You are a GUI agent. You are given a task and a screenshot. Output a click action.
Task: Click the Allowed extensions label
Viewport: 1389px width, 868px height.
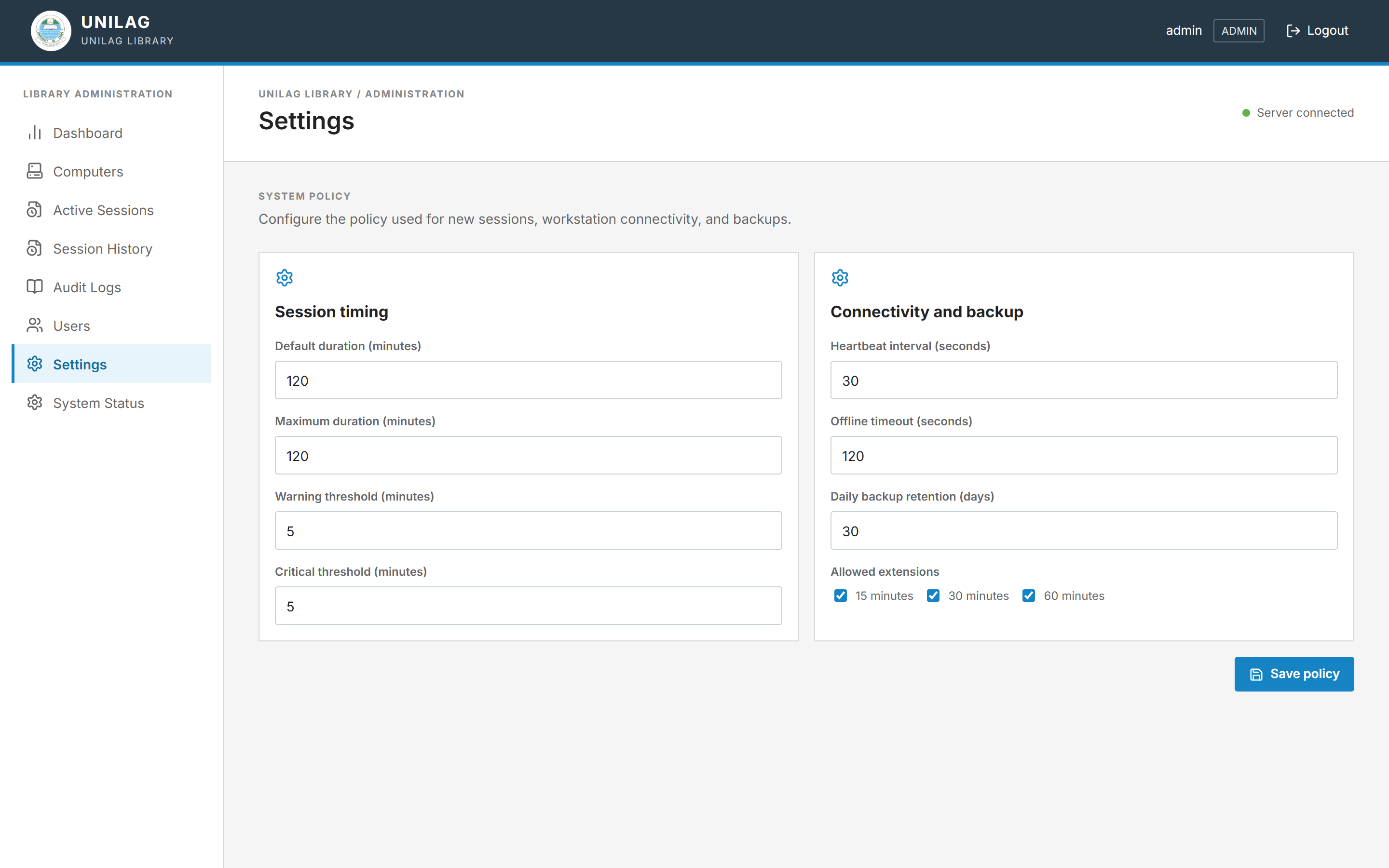(x=885, y=572)
